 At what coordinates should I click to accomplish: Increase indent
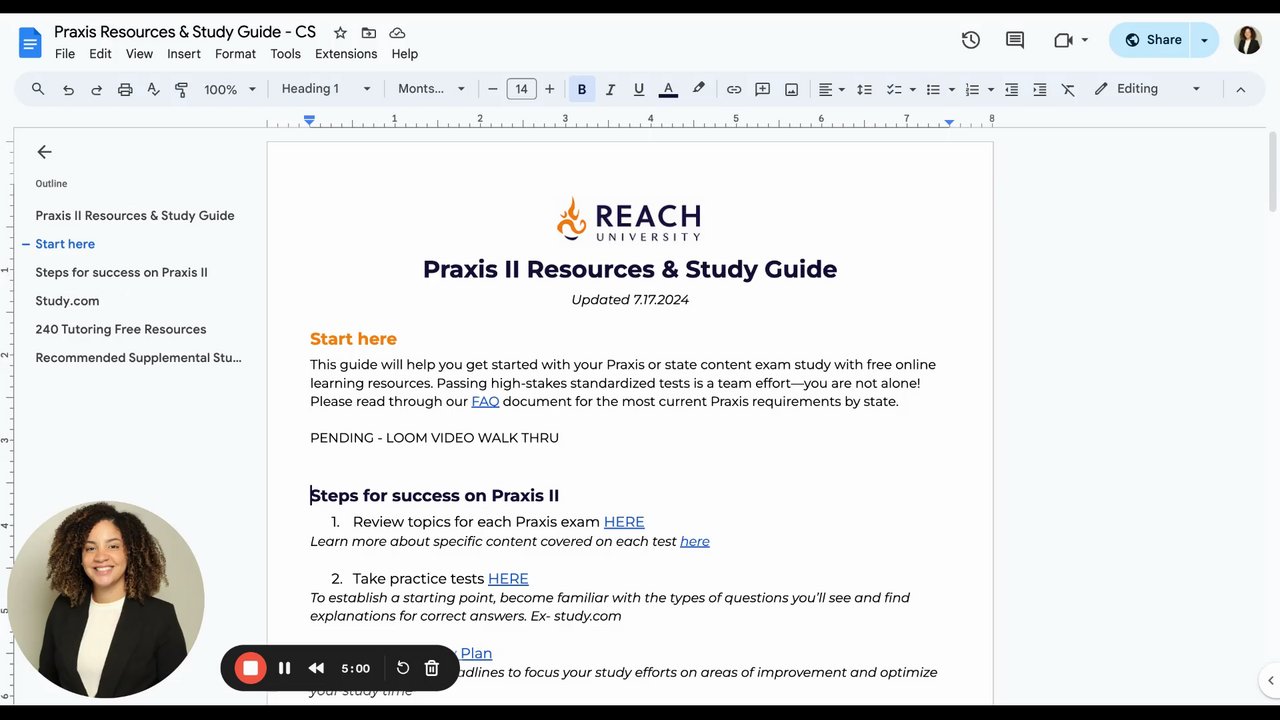pos(1040,89)
